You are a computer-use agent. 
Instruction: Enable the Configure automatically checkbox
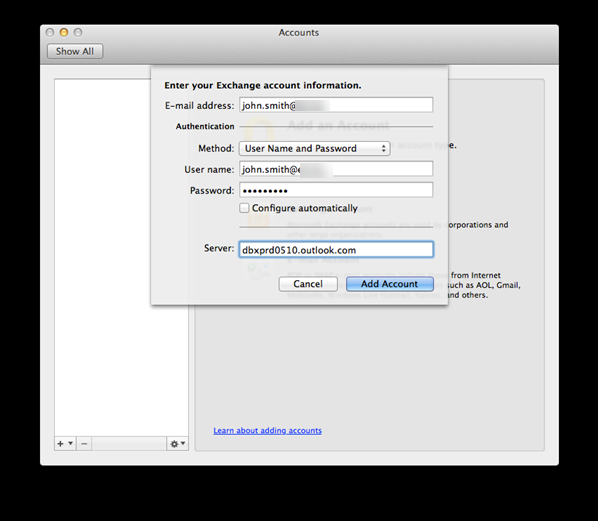(x=244, y=208)
